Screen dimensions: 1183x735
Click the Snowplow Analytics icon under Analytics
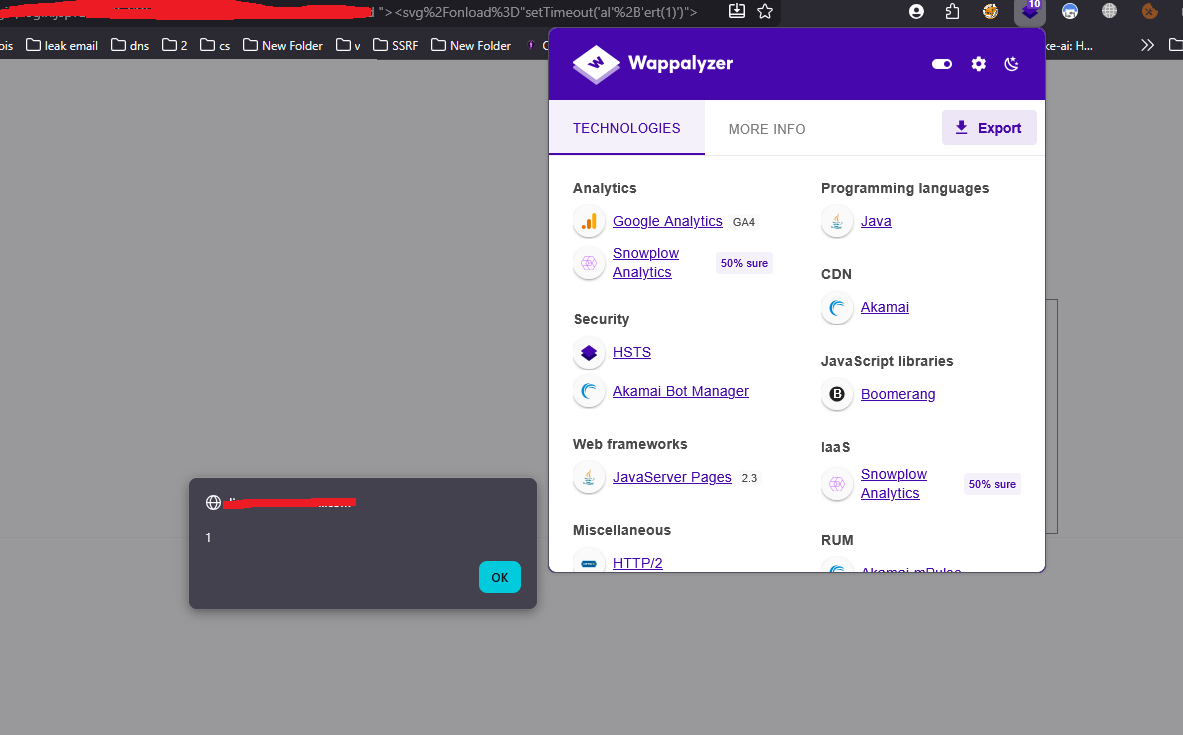(x=589, y=263)
